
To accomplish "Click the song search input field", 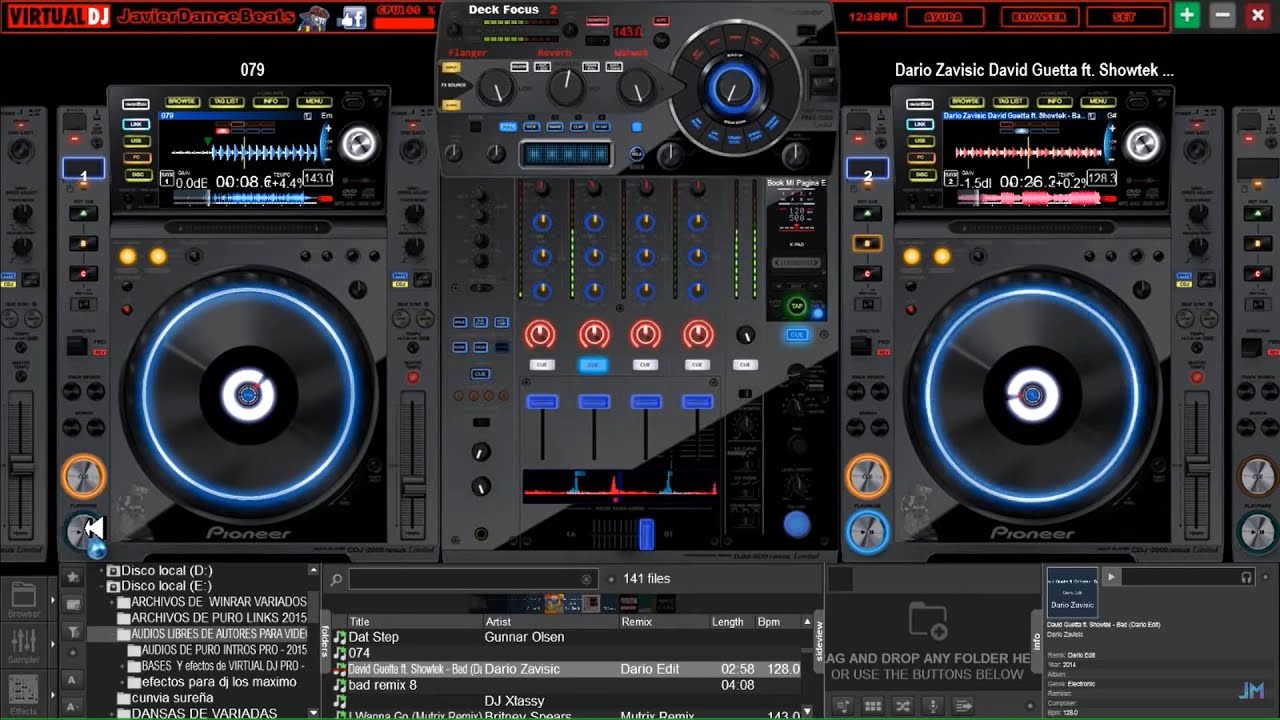I will coord(472,579).
